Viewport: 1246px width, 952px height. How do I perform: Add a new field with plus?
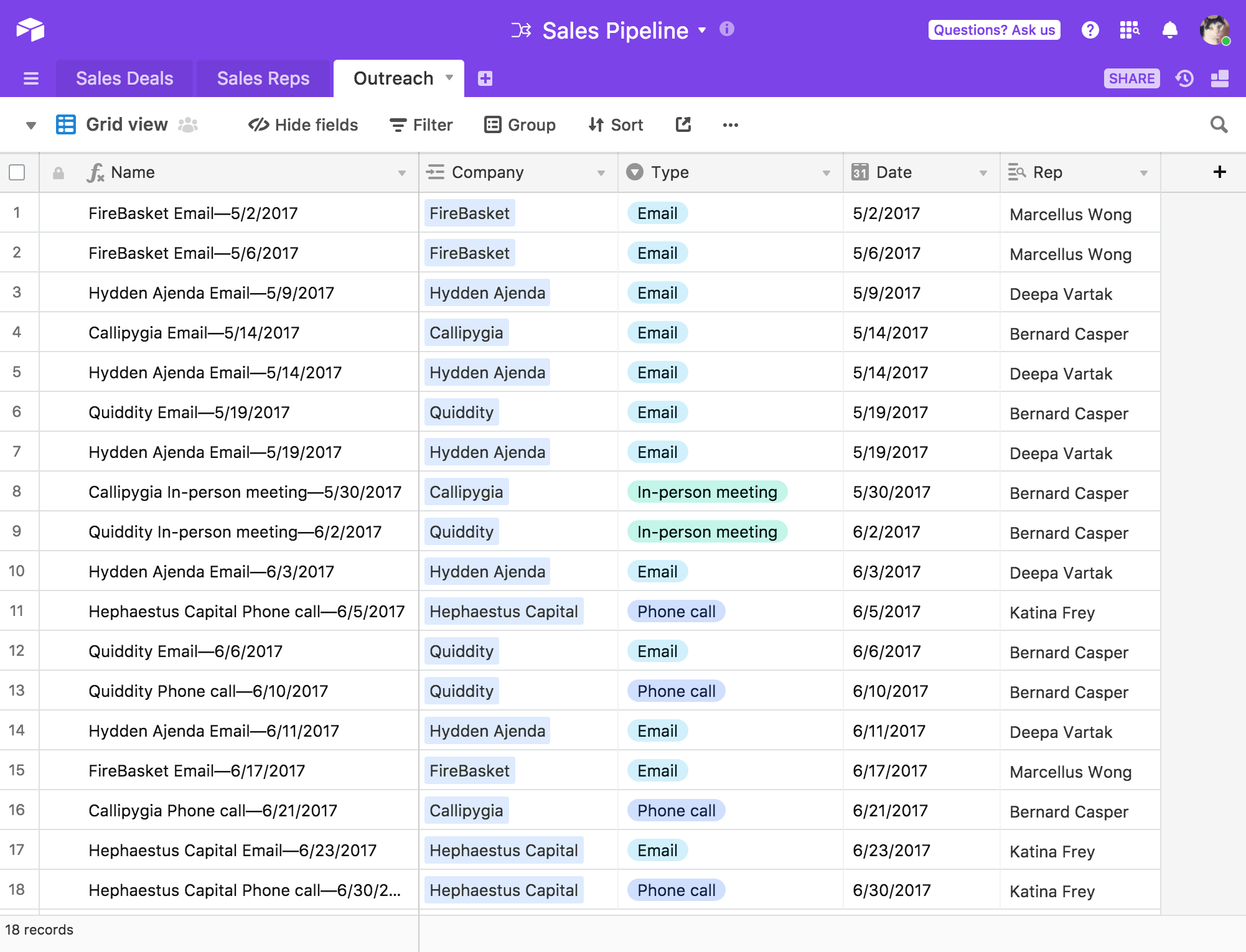[1220, 172]
